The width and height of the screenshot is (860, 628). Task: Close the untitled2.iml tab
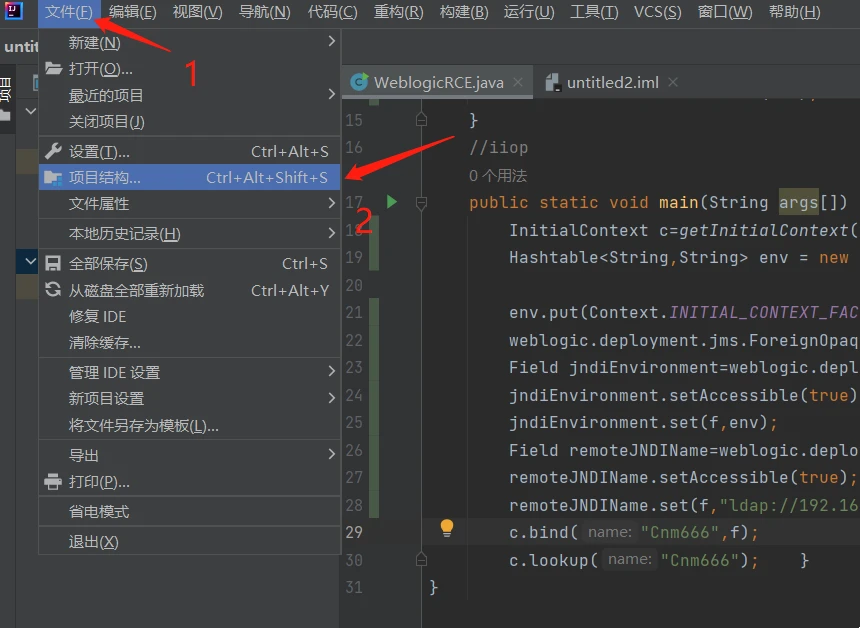(x=673, y=82)
